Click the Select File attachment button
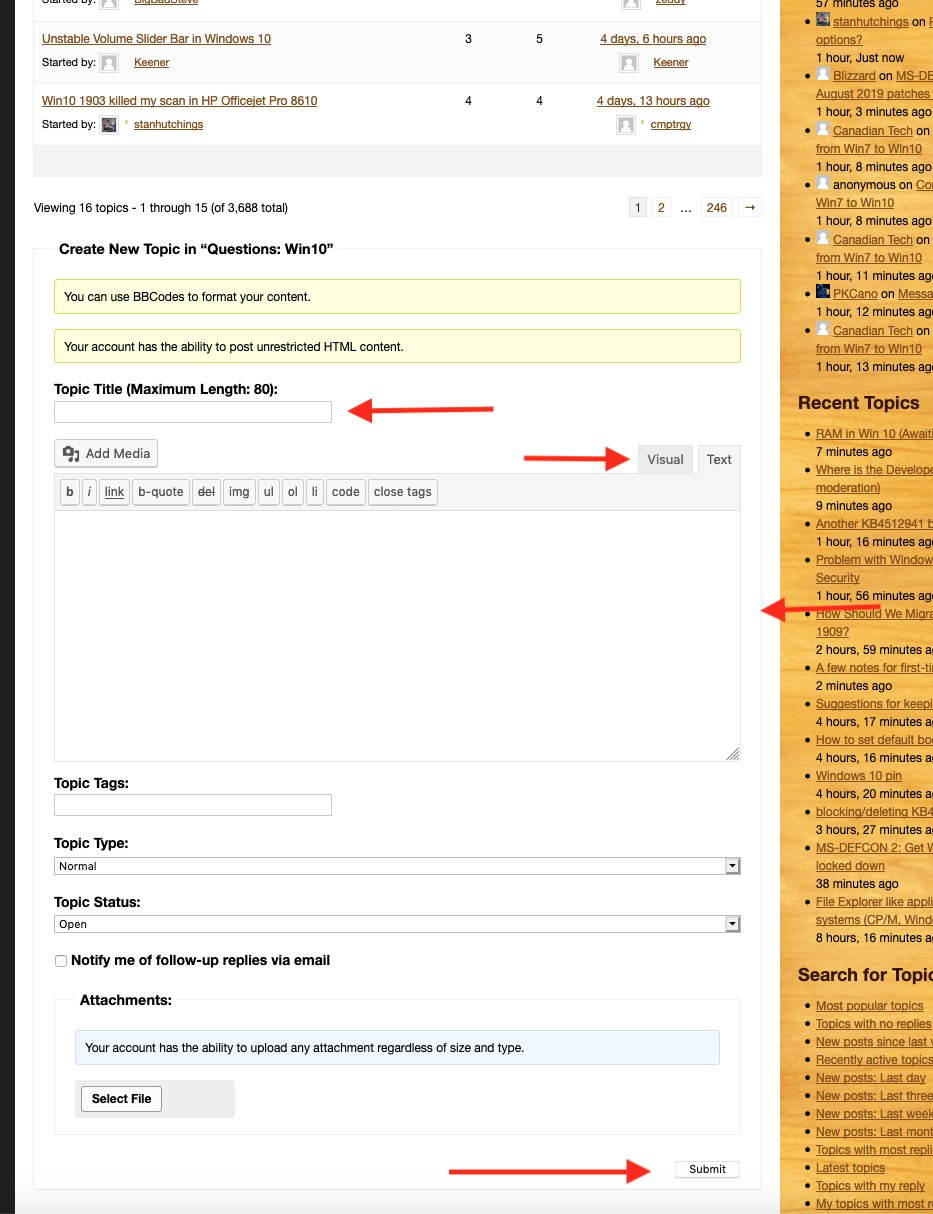 pos(121,1099)
